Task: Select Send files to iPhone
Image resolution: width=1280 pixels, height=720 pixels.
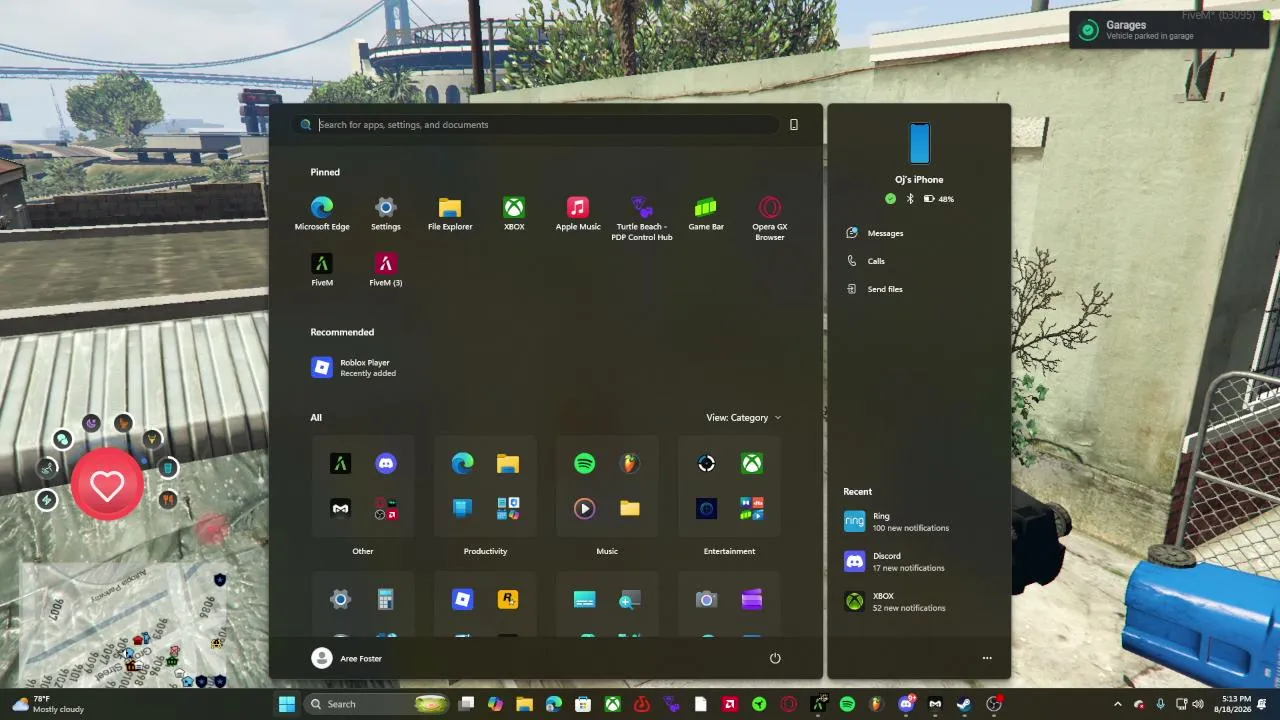Action: pyautogui.click(x=875, y=289)
